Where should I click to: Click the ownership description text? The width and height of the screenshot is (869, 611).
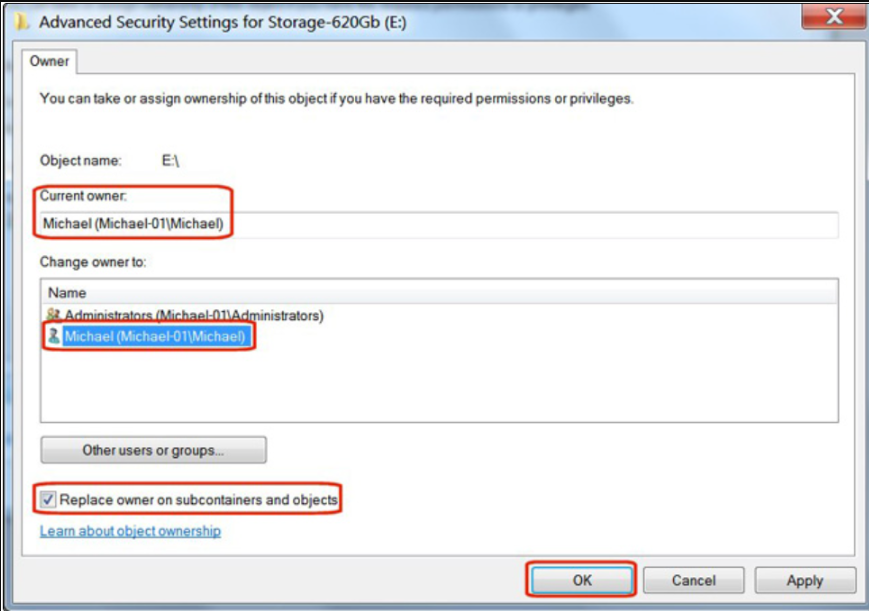pos(336,99)
